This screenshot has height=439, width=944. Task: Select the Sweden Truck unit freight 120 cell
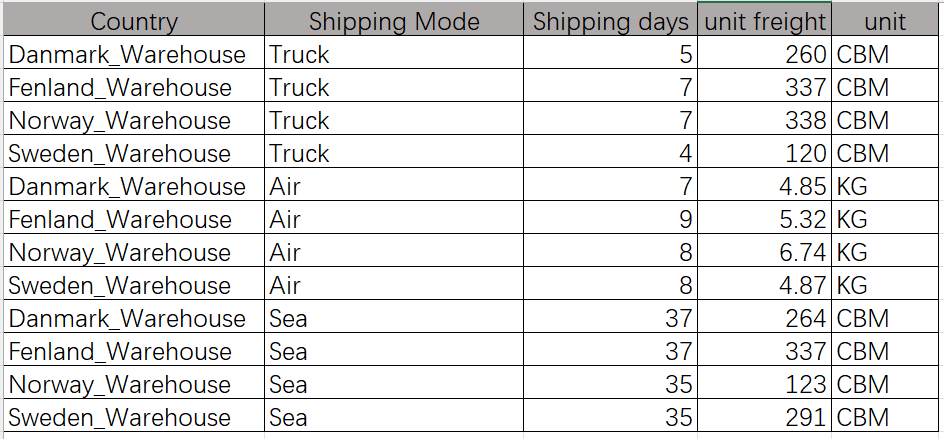[765, 152]
